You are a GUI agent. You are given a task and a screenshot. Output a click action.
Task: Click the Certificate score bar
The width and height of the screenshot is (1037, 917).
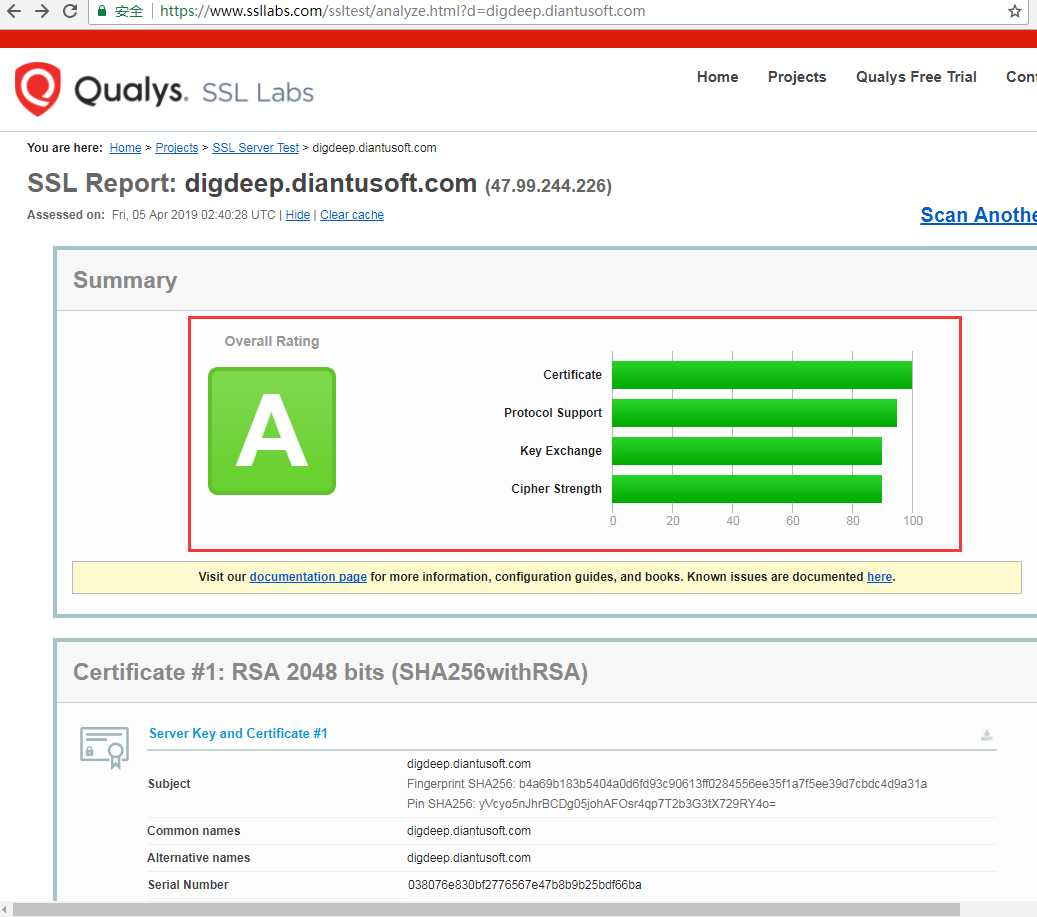[x=762, y=375]
